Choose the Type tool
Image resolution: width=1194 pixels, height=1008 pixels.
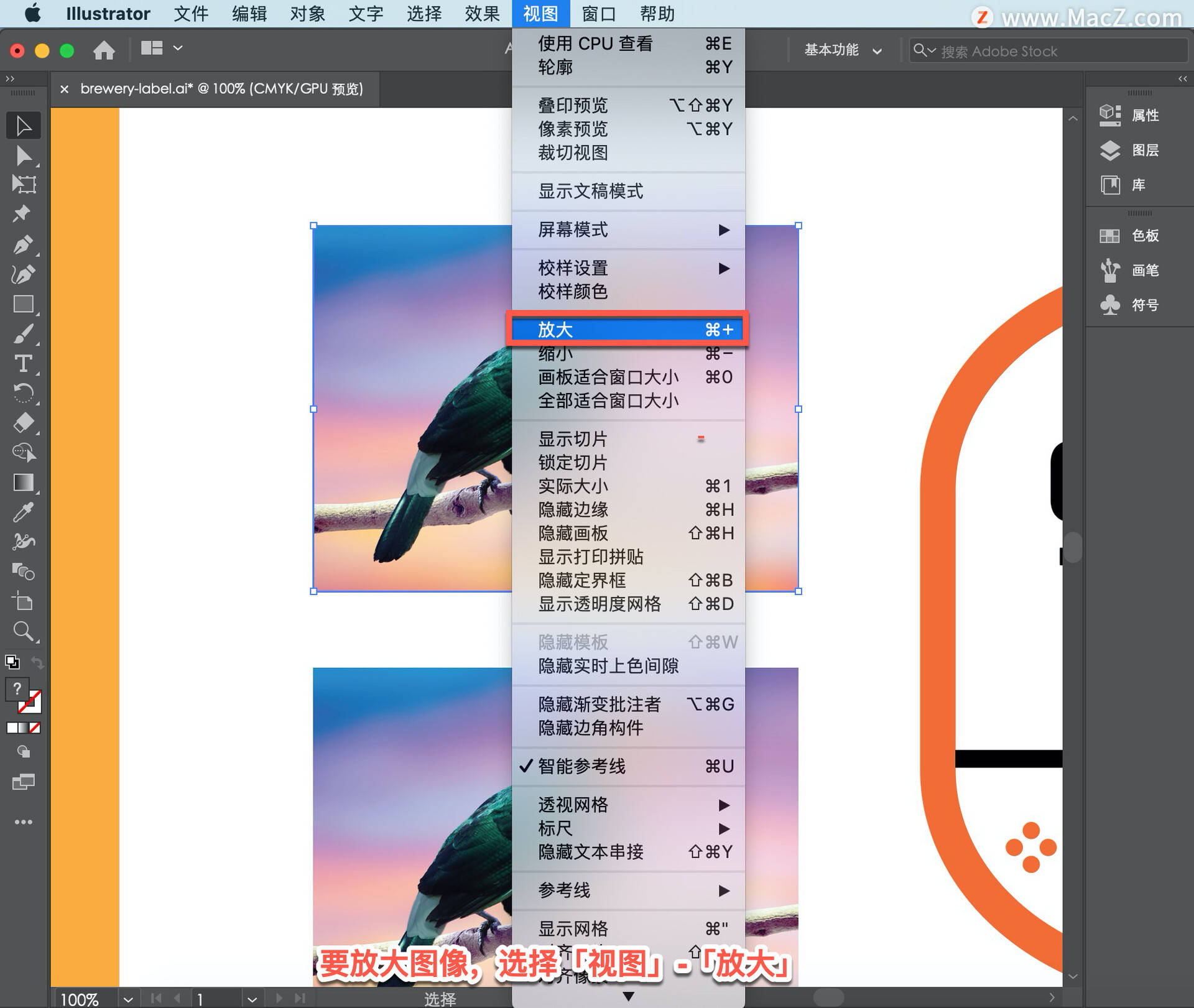click(24, 364)
